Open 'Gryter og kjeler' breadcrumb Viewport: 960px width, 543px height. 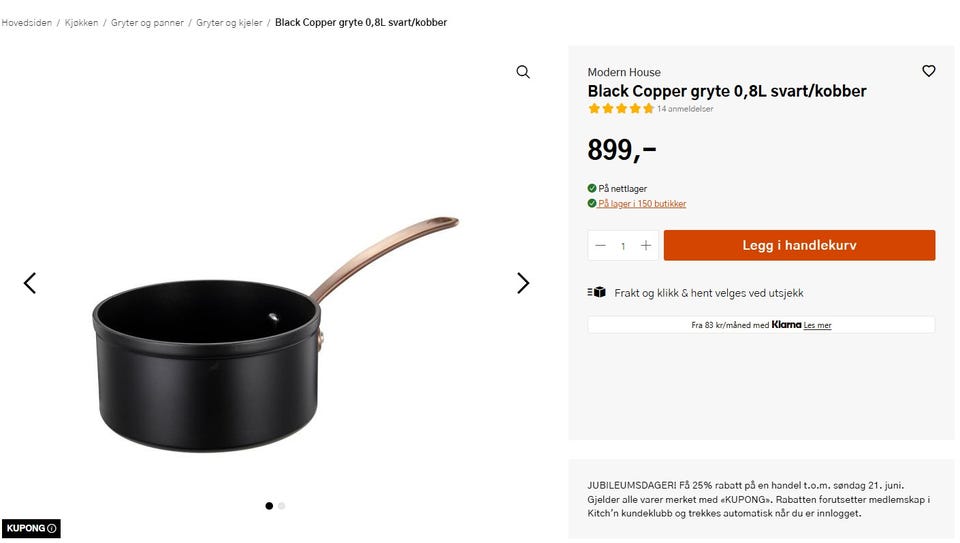pyautogui.click(x=229, y=23)
